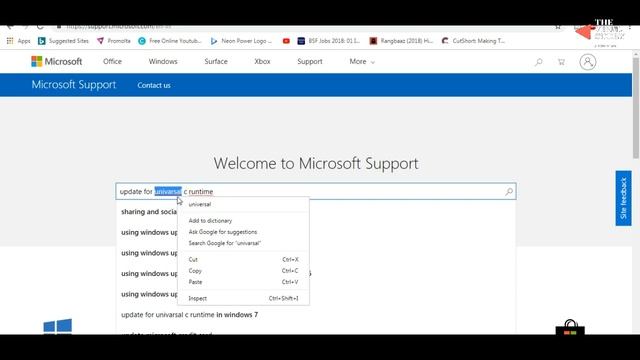640x360 pixels.
Task: Click the header search magnifier icon
Action: click(539, 62)
